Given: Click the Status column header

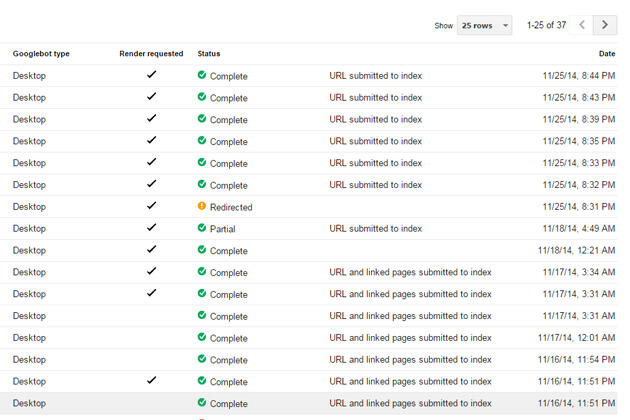Looking at the screenshot, I should (x=209, y=54).
